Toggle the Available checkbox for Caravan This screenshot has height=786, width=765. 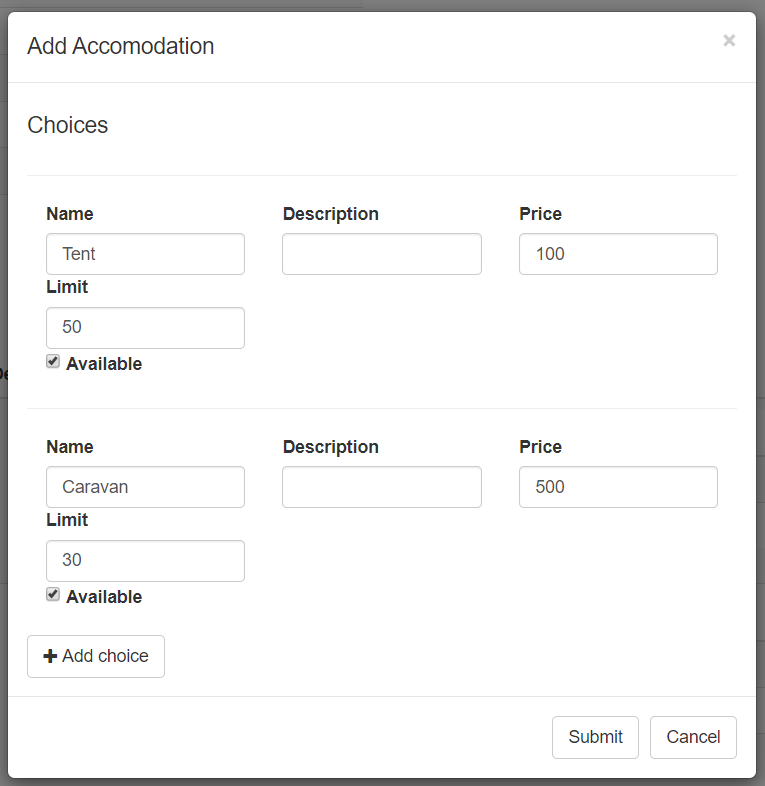[x=53, y=595]
